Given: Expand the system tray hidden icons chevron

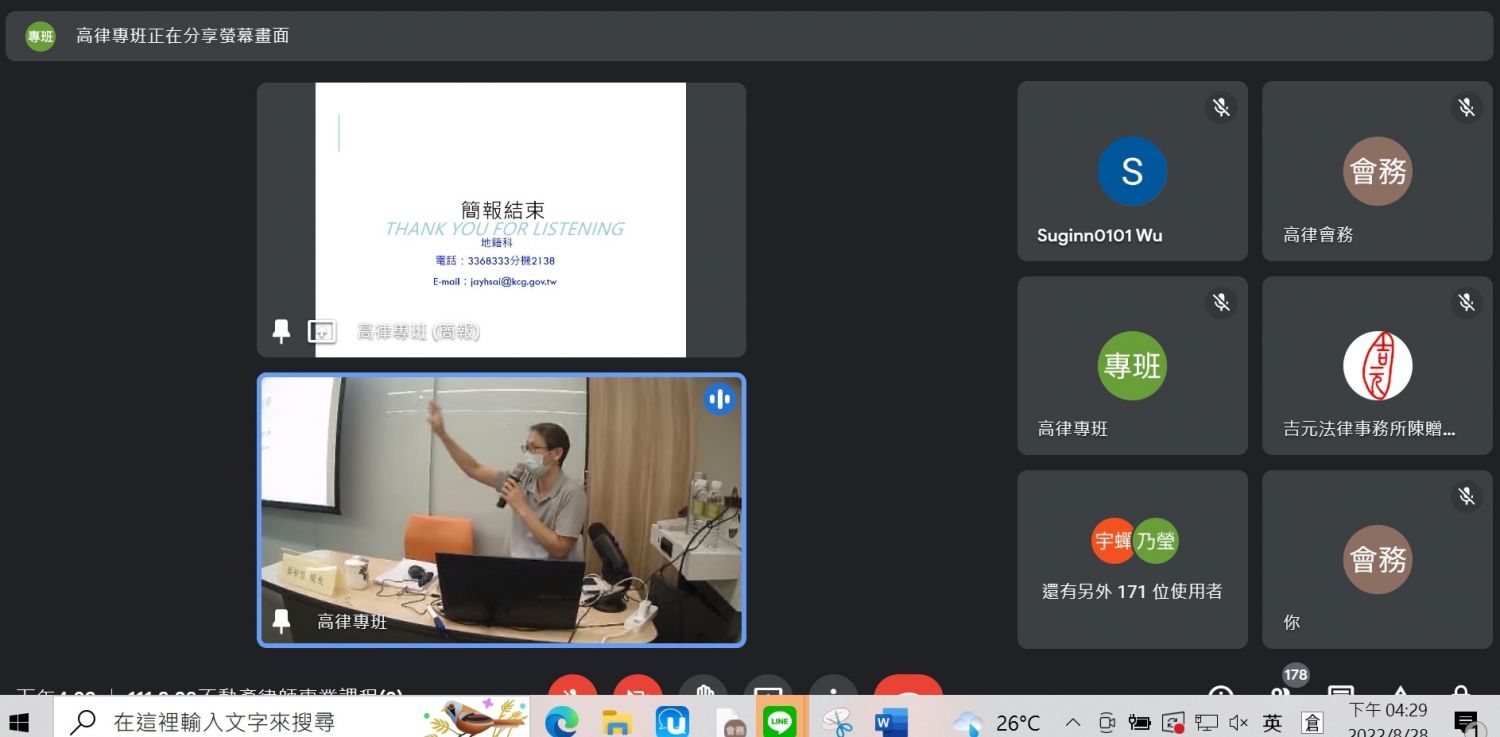Looking at the screenshot, I should point(1073,722).
